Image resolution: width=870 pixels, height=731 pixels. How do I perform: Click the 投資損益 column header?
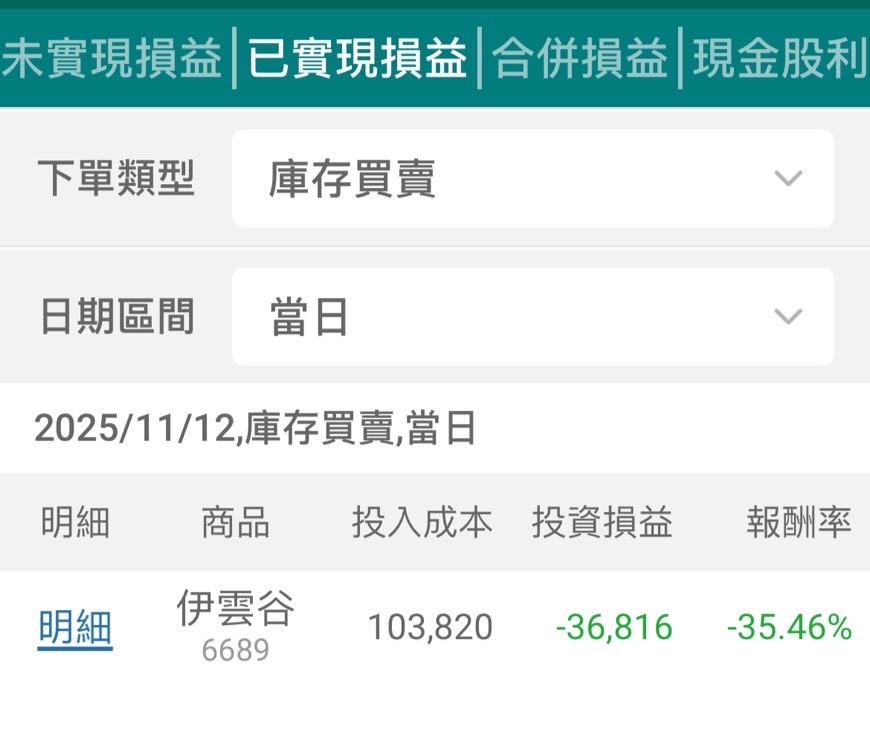click(x=603, y=522)
